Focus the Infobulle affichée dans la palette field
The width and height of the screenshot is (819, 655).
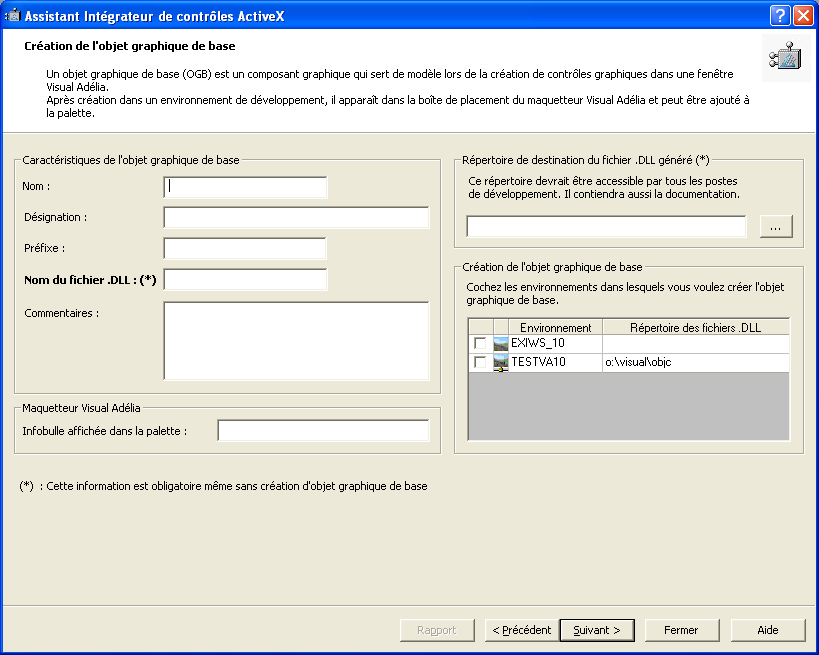(x=323, y=431)
